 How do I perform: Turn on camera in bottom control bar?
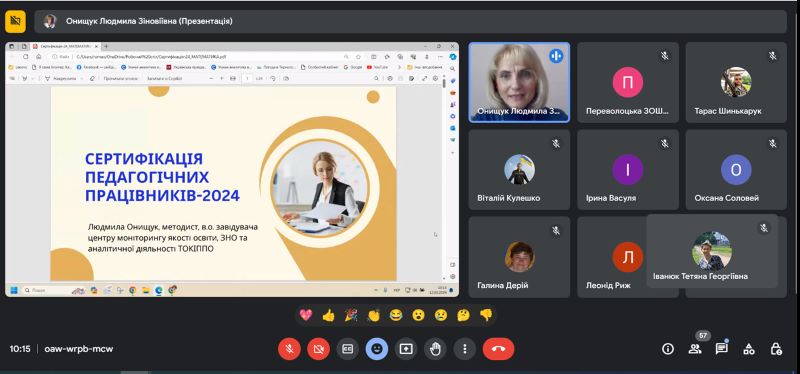(x=318, y=349)
